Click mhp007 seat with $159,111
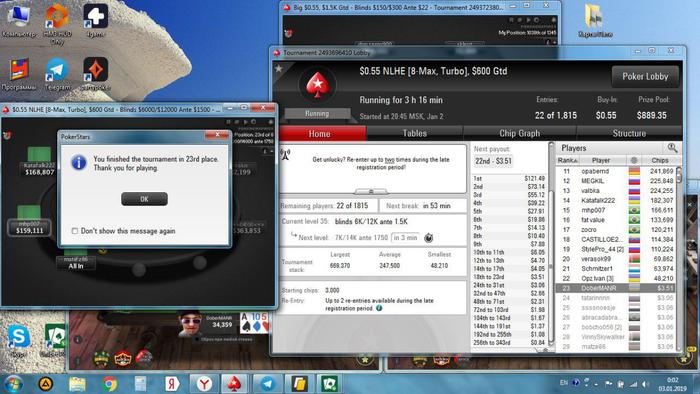This screenshot has width=700, height=394. [29, 228]
